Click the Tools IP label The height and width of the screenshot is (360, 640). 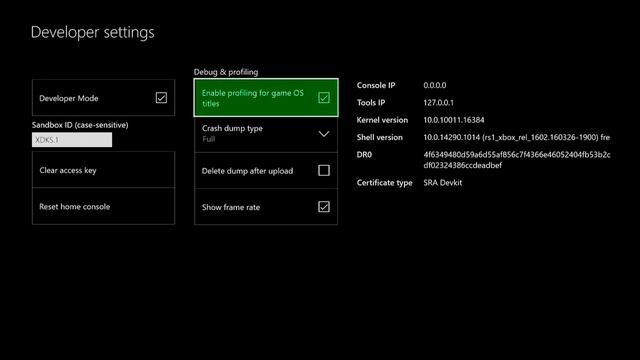tap(371, 102)
